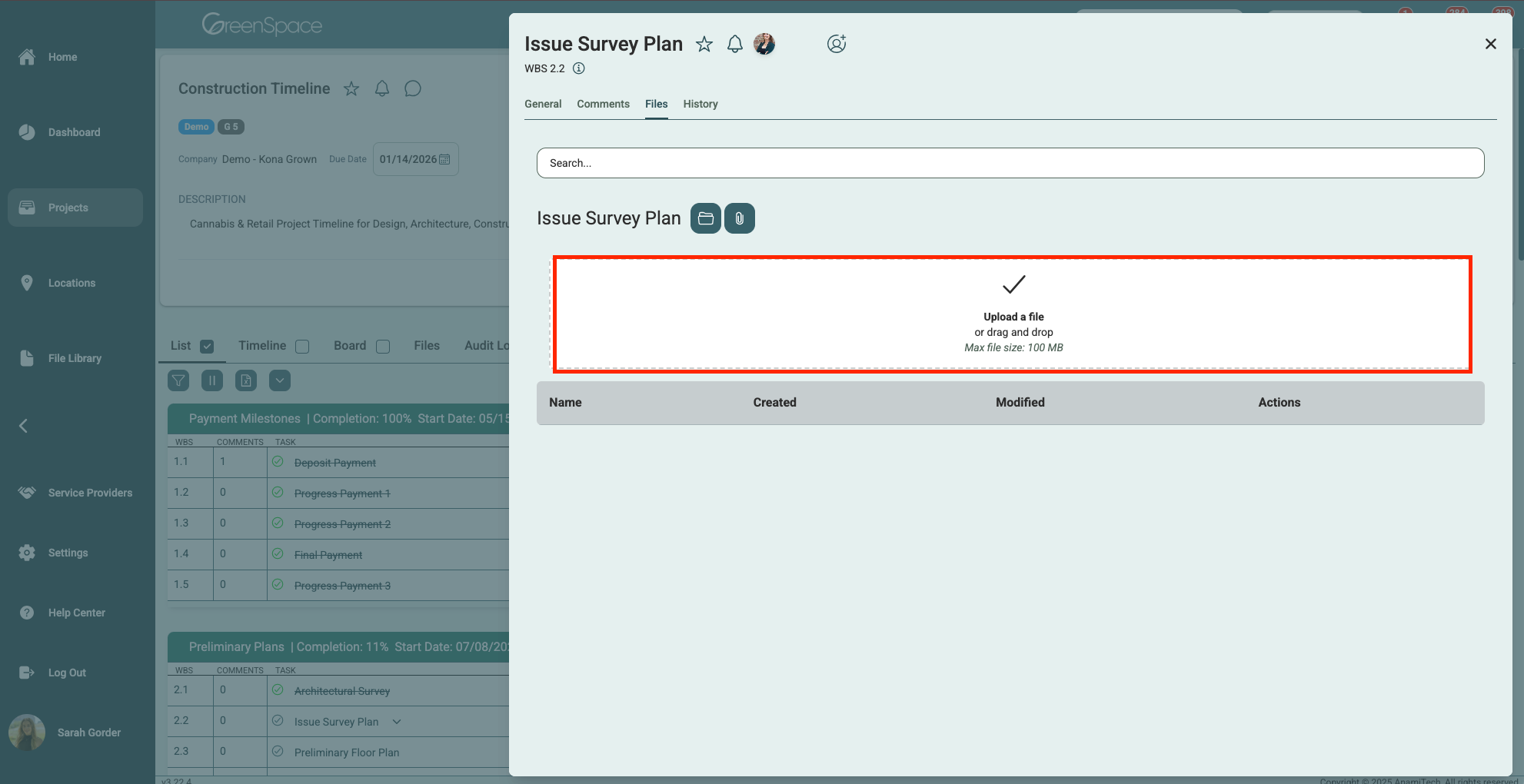Collapse the Payment Milestones group header

tap(338, 419)
